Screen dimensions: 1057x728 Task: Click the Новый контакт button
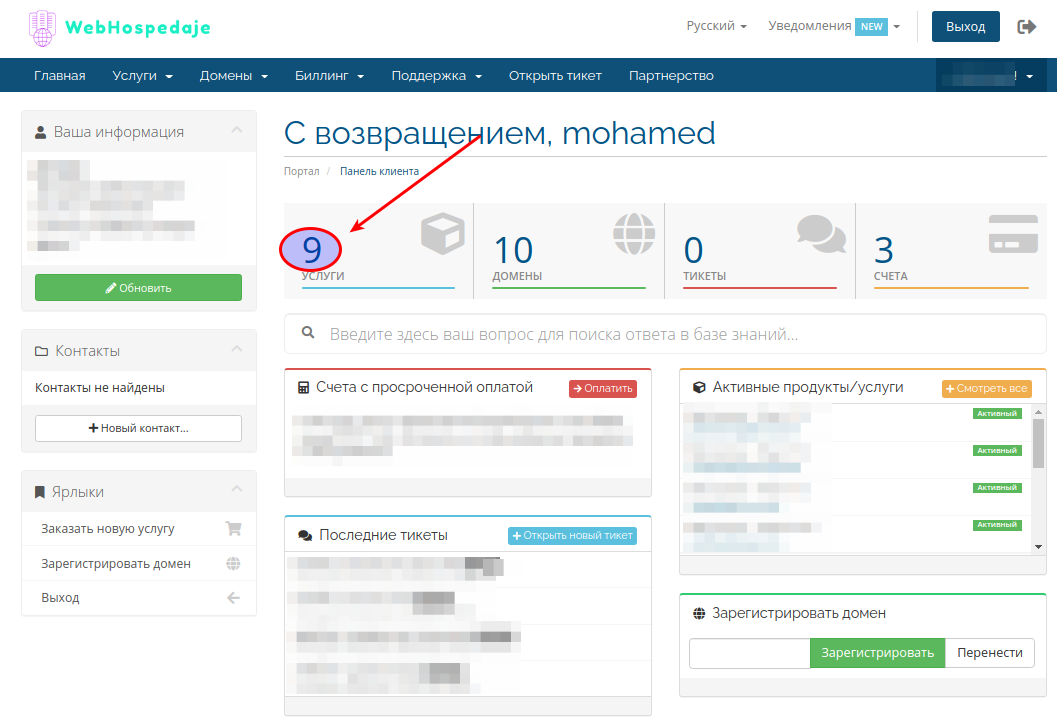[138, 429]
